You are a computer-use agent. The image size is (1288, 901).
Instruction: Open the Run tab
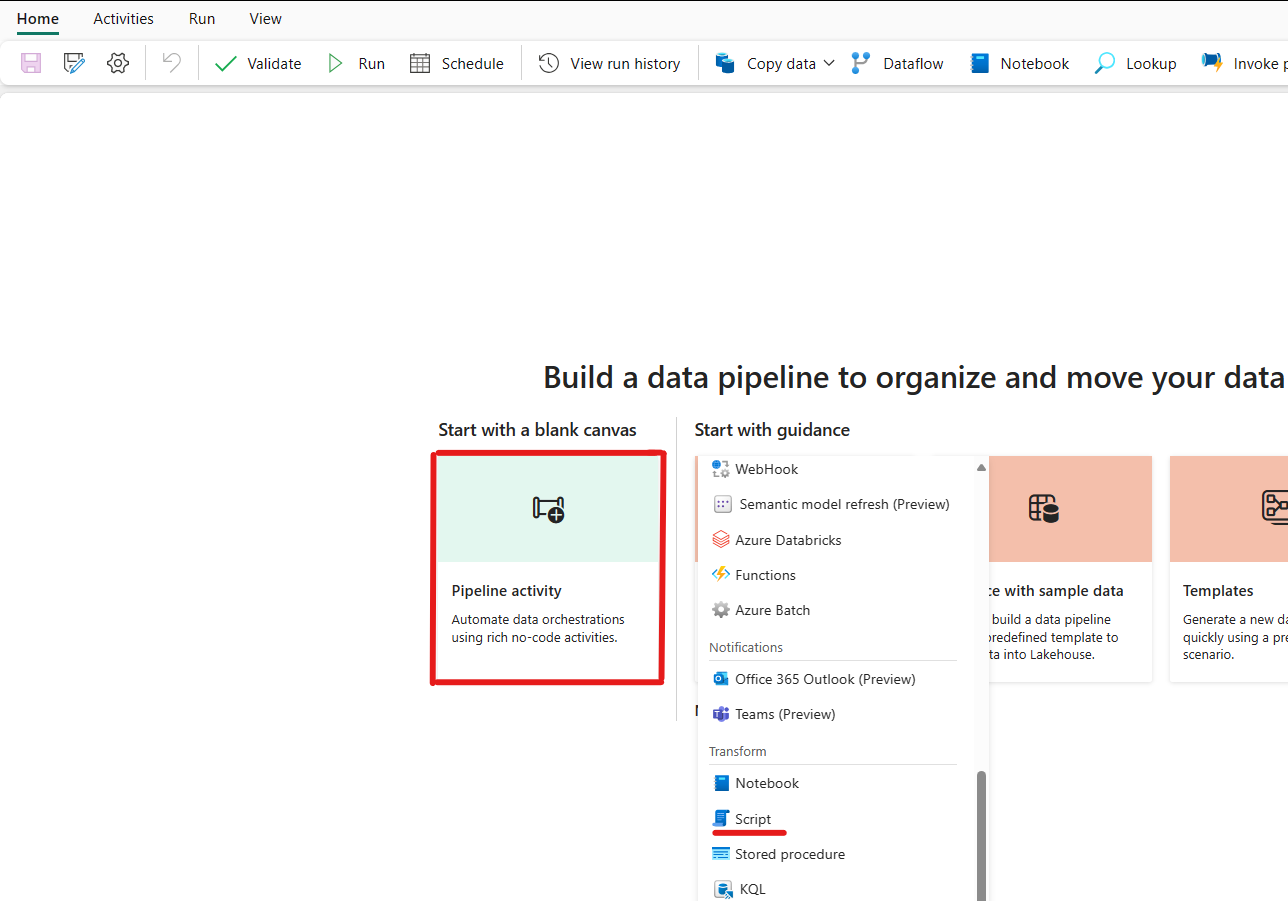pos(202,18)
